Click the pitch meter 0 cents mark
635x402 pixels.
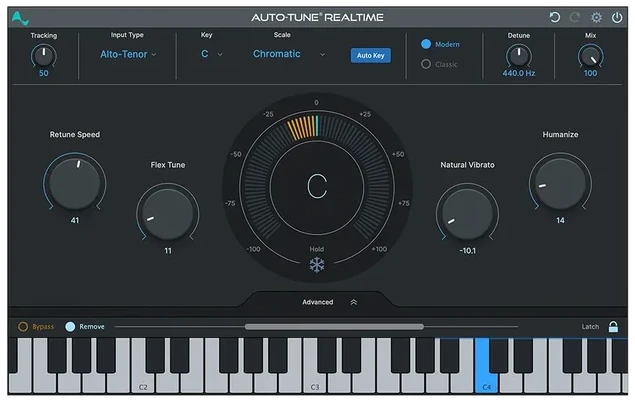[316, 102]
